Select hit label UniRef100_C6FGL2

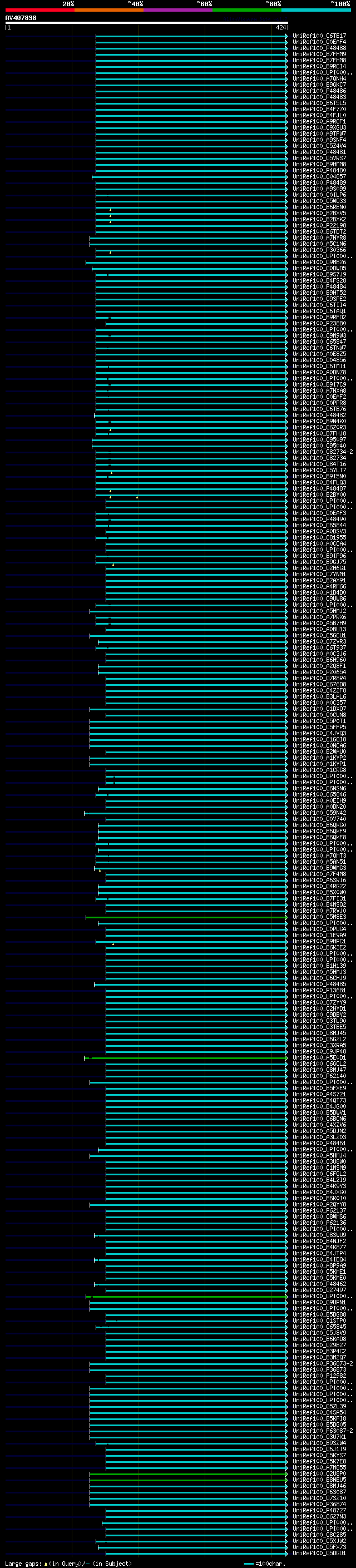coord(319,1174)
